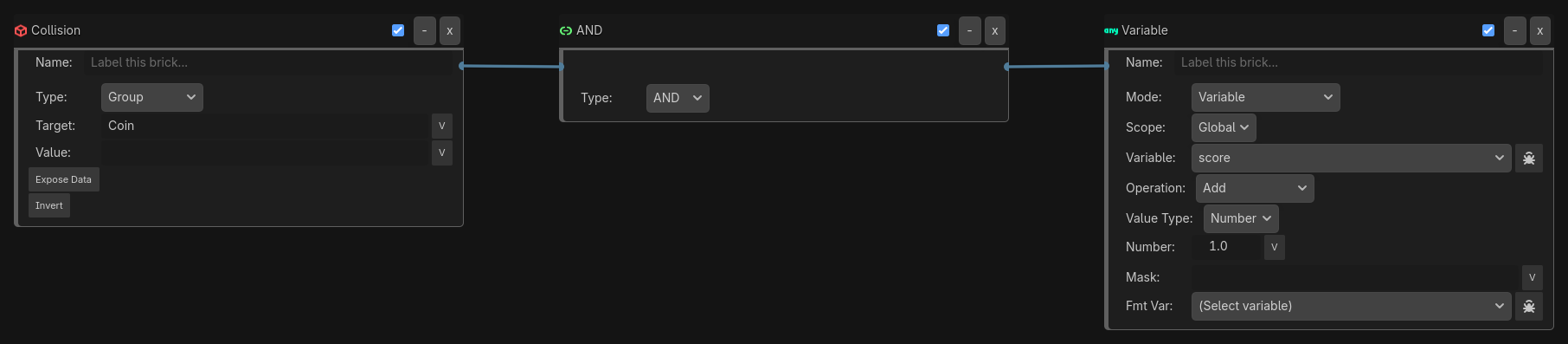Open the AND logic Type dropdown
This screenshot has height=344, width=1568.
[678, 99]
